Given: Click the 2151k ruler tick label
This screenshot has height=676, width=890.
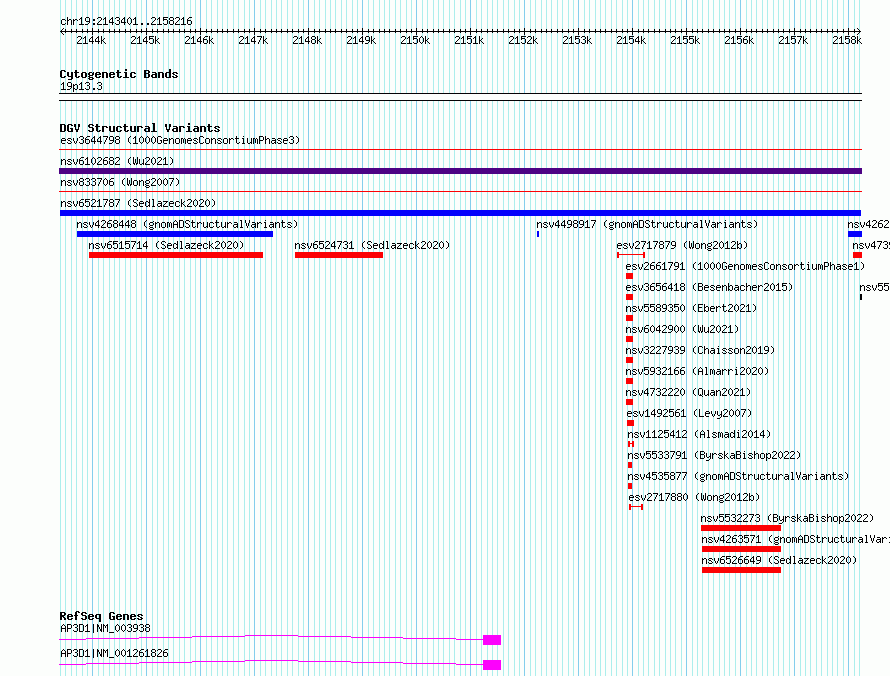Looking at the screenshot, I should [469, 40].
